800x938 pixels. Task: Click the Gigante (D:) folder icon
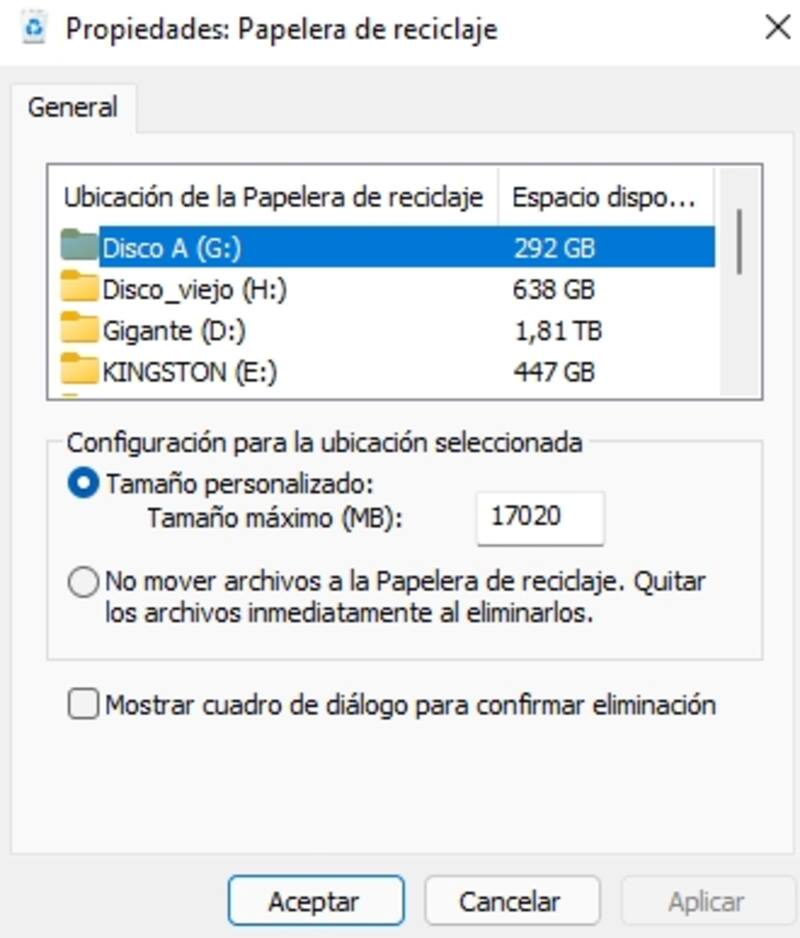point(79,330)
